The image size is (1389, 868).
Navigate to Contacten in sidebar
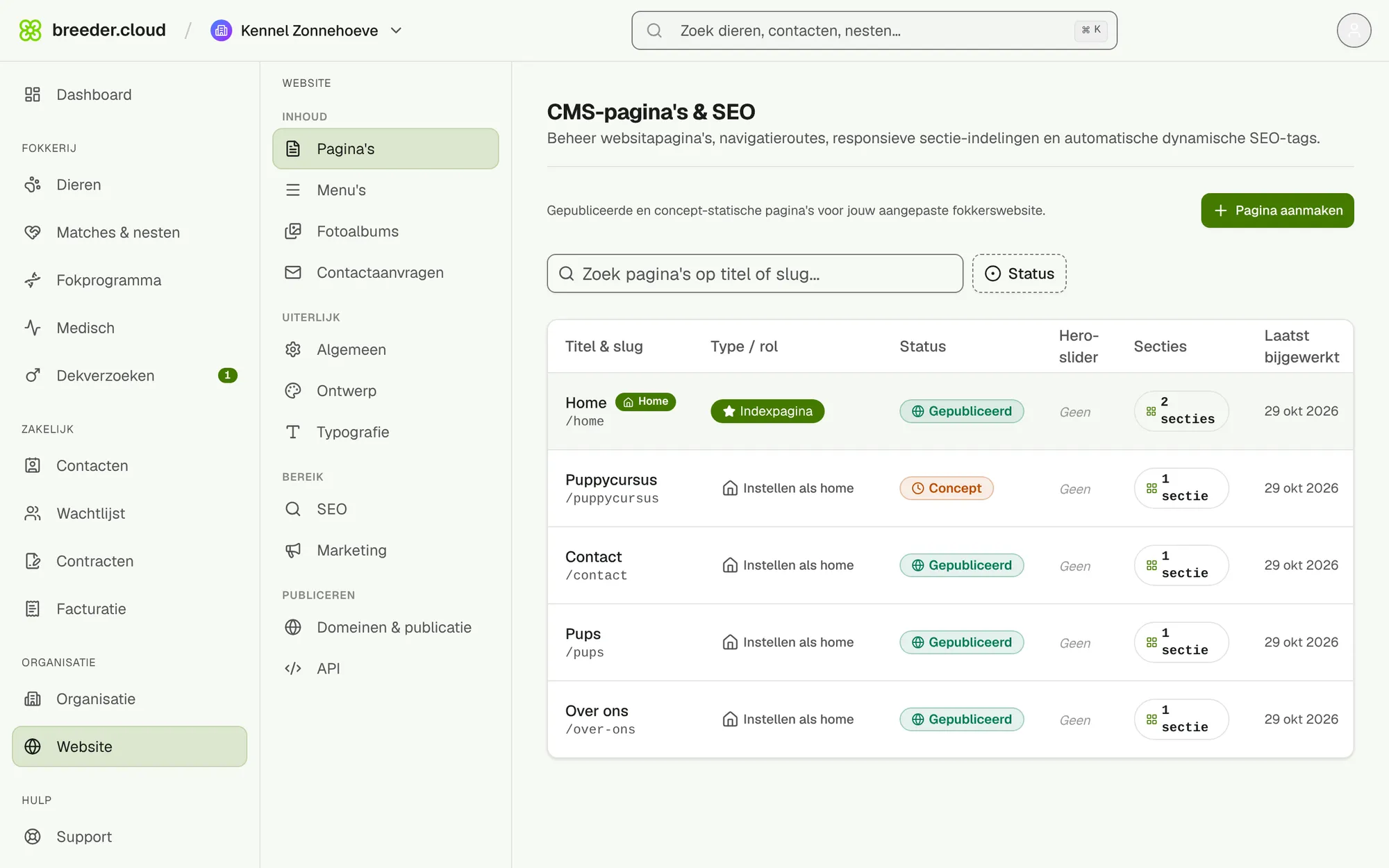[x=130, y=466]
